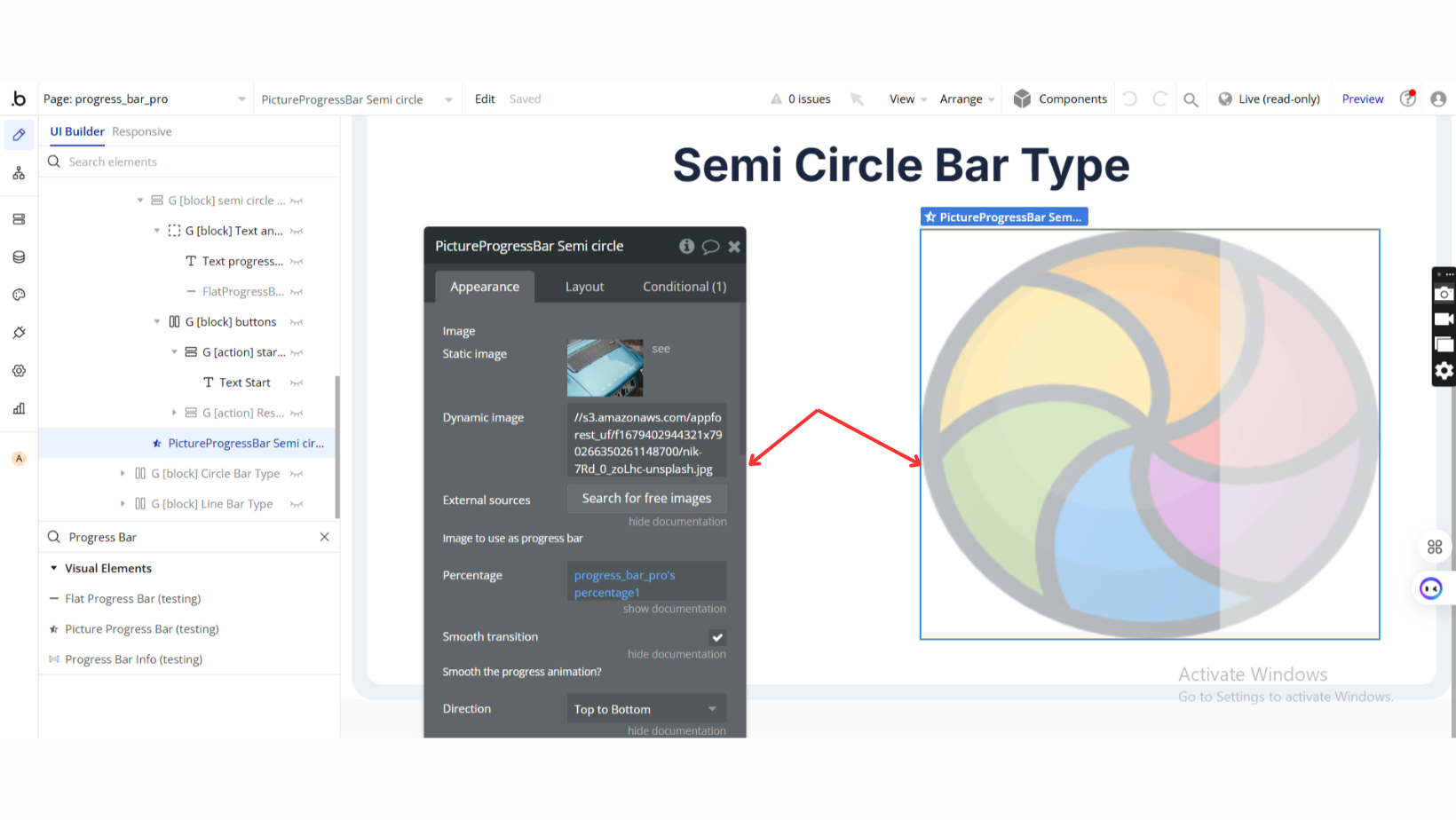The image size is (1456, 820).
Task: Redo the last change
Action: coord(1159,99)
